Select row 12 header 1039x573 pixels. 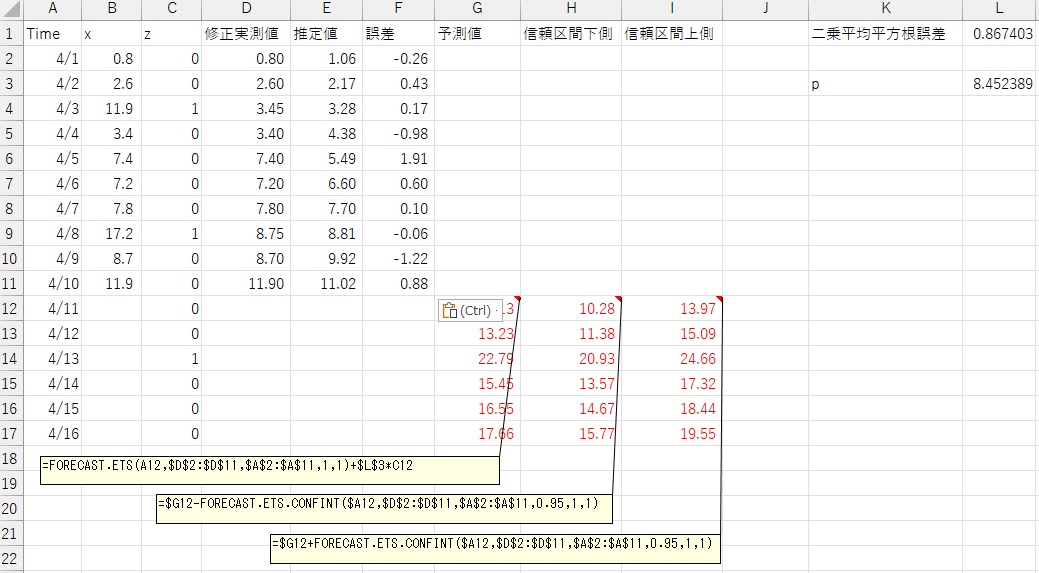10,309
